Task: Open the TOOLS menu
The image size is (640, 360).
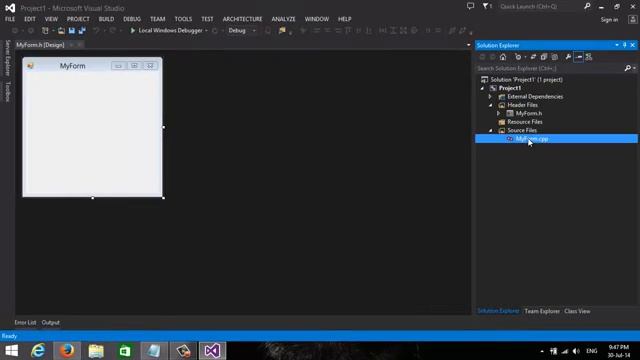Action: point(183,19)
